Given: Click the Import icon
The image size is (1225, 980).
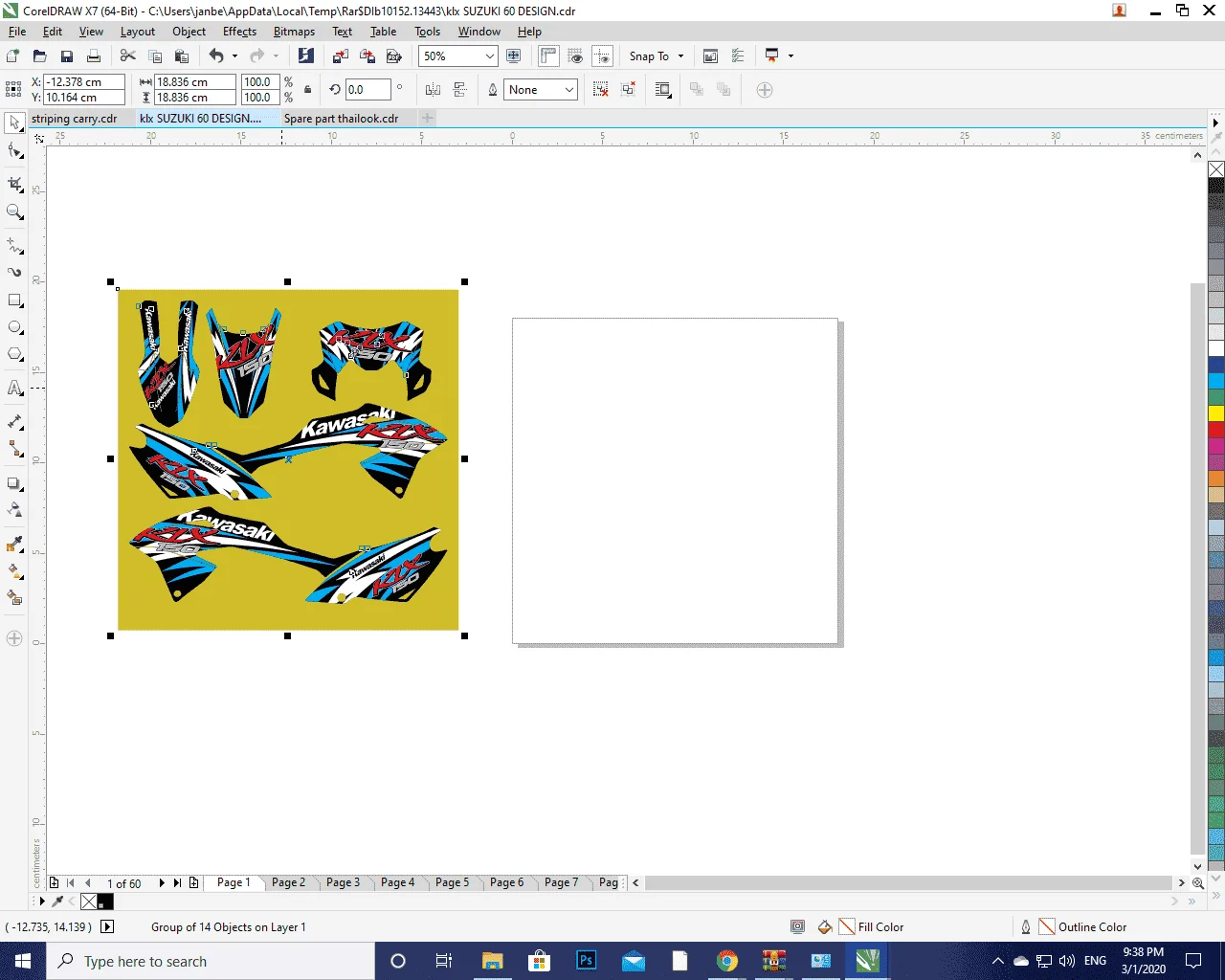Looking at the screenshot, I should coord(340,56).
